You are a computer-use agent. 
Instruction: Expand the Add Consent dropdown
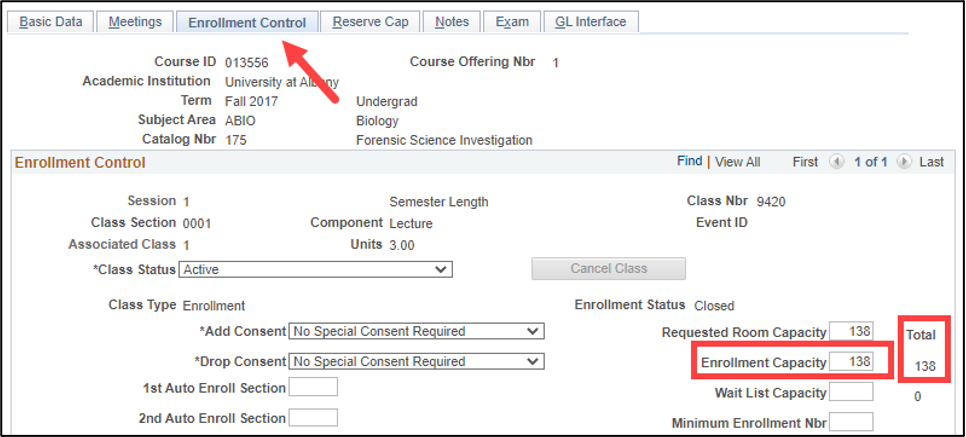click(416, 331)
